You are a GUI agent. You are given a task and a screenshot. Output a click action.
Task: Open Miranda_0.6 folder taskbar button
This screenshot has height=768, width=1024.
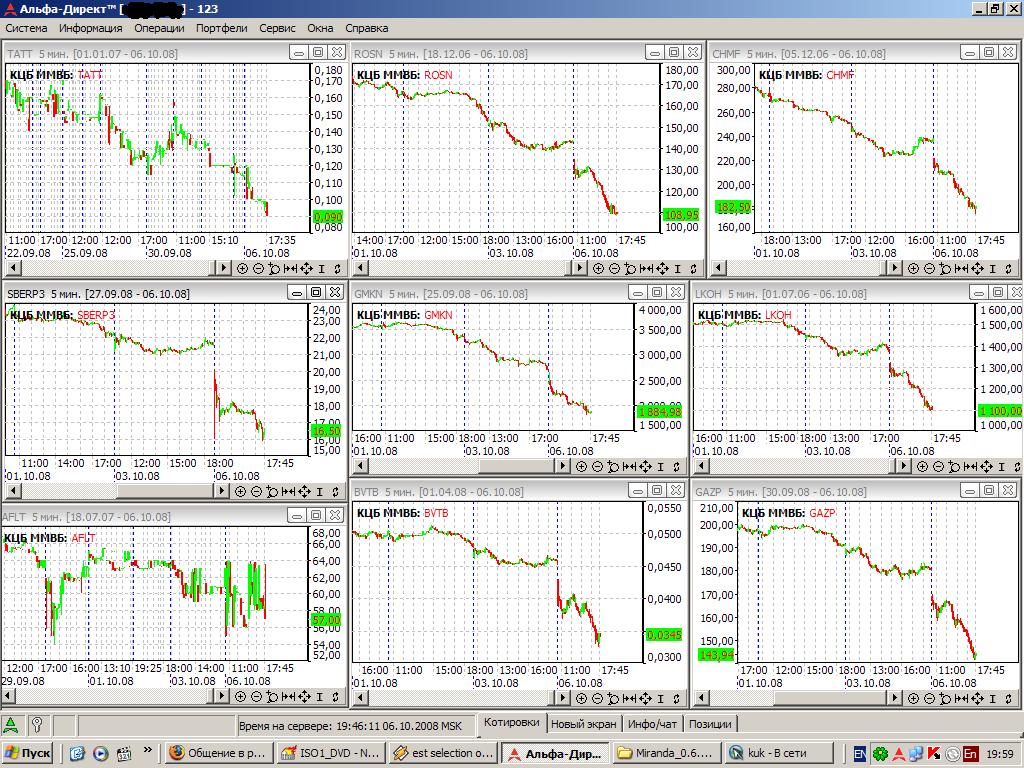click(x=667, y=753)
